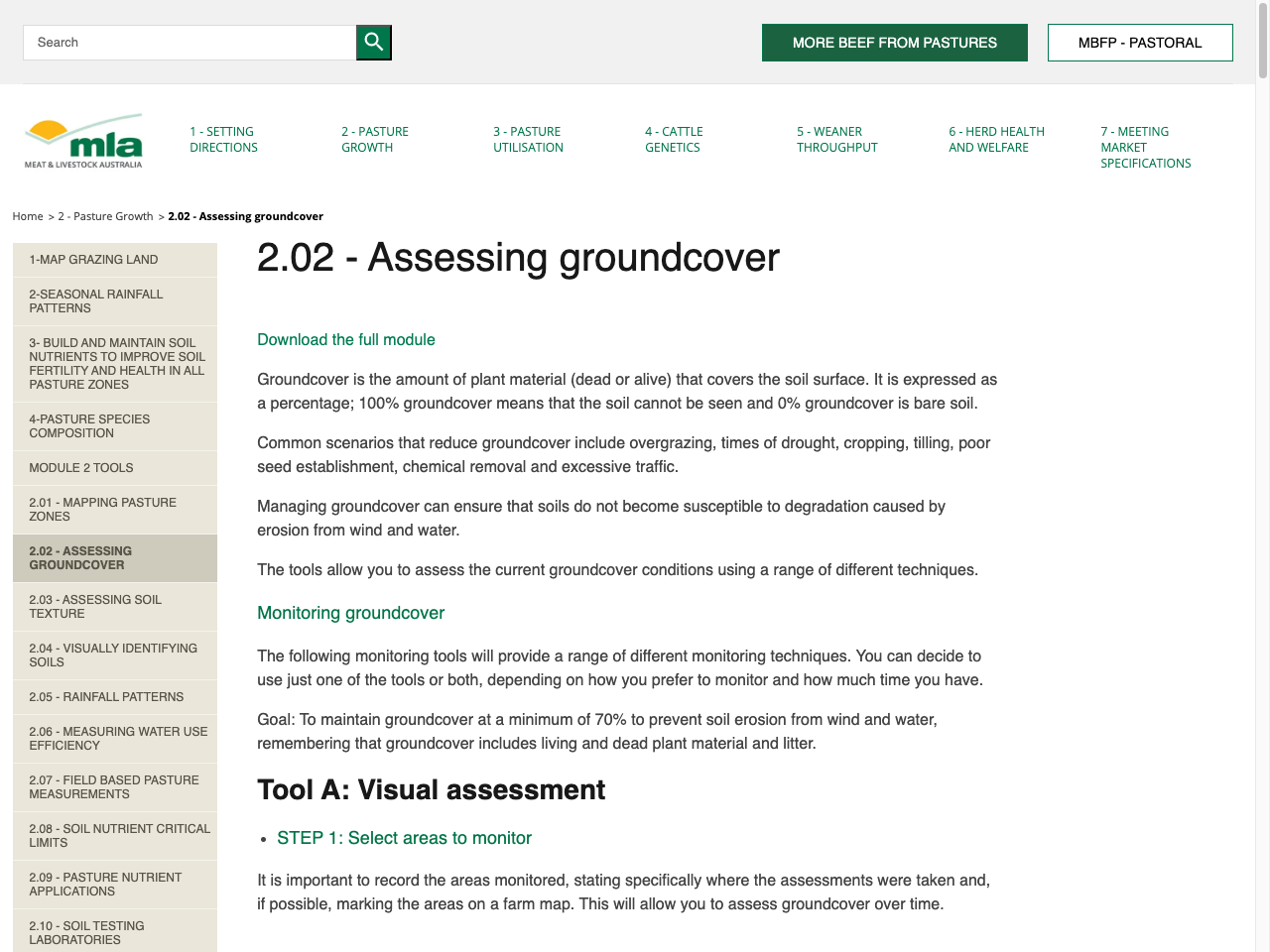
Task: Click the MLA Meat & Livestock Australia logo
Action: (x=82, y=141)
